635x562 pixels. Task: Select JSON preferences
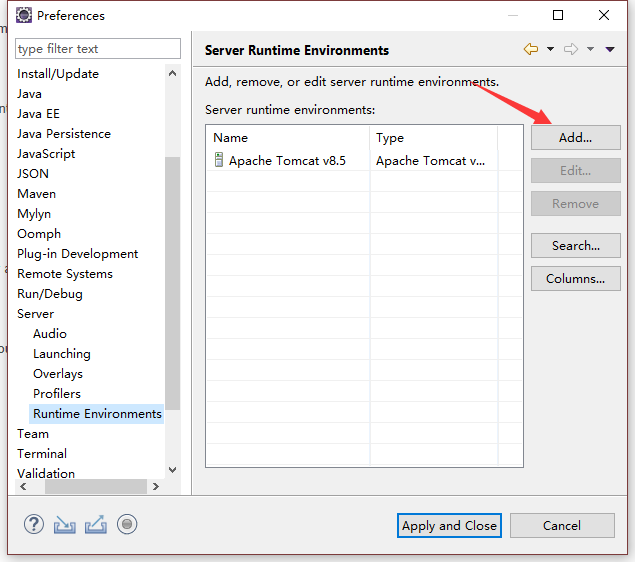point(33,174)
